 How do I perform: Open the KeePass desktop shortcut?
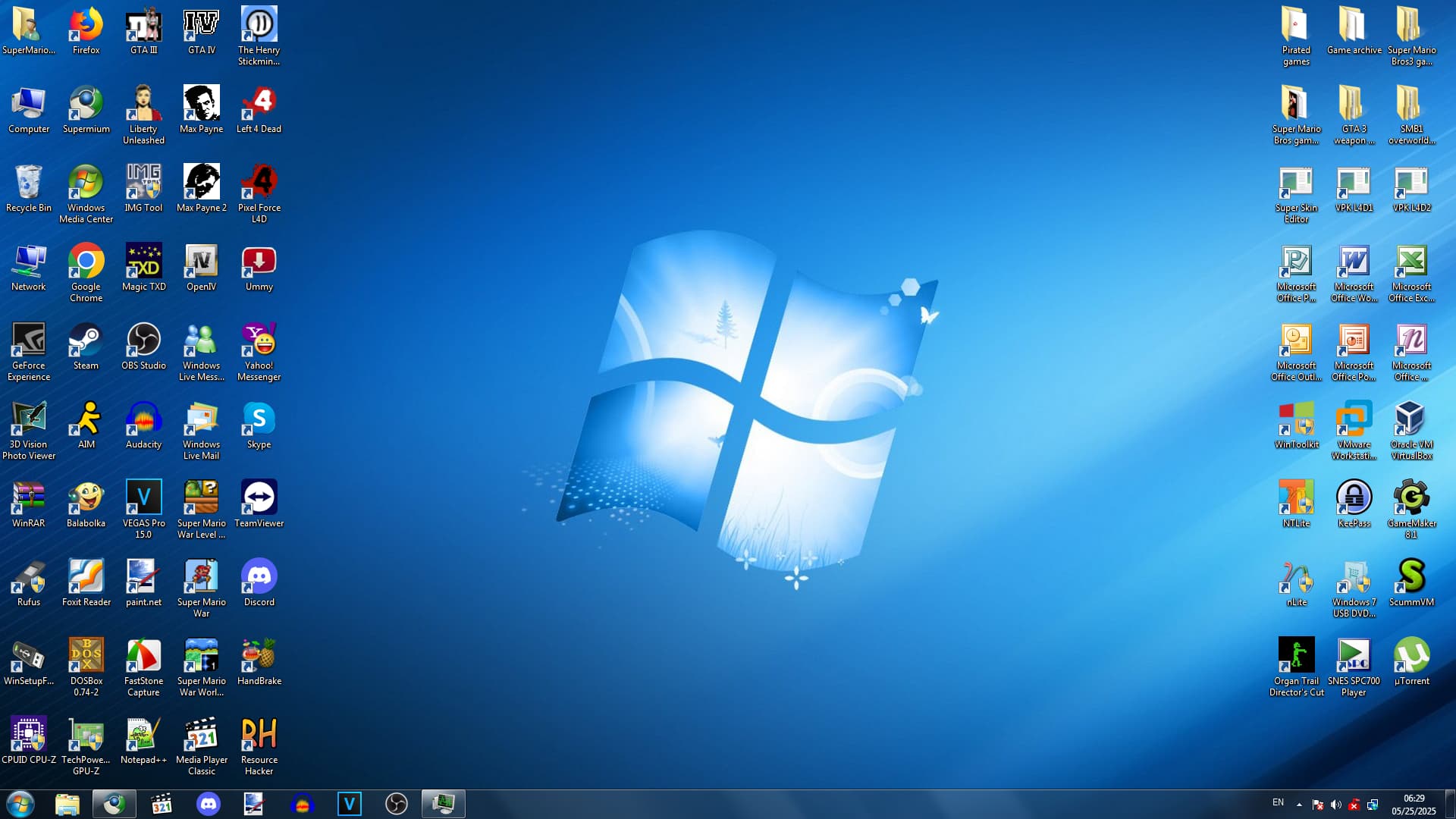click(1354, 504)
